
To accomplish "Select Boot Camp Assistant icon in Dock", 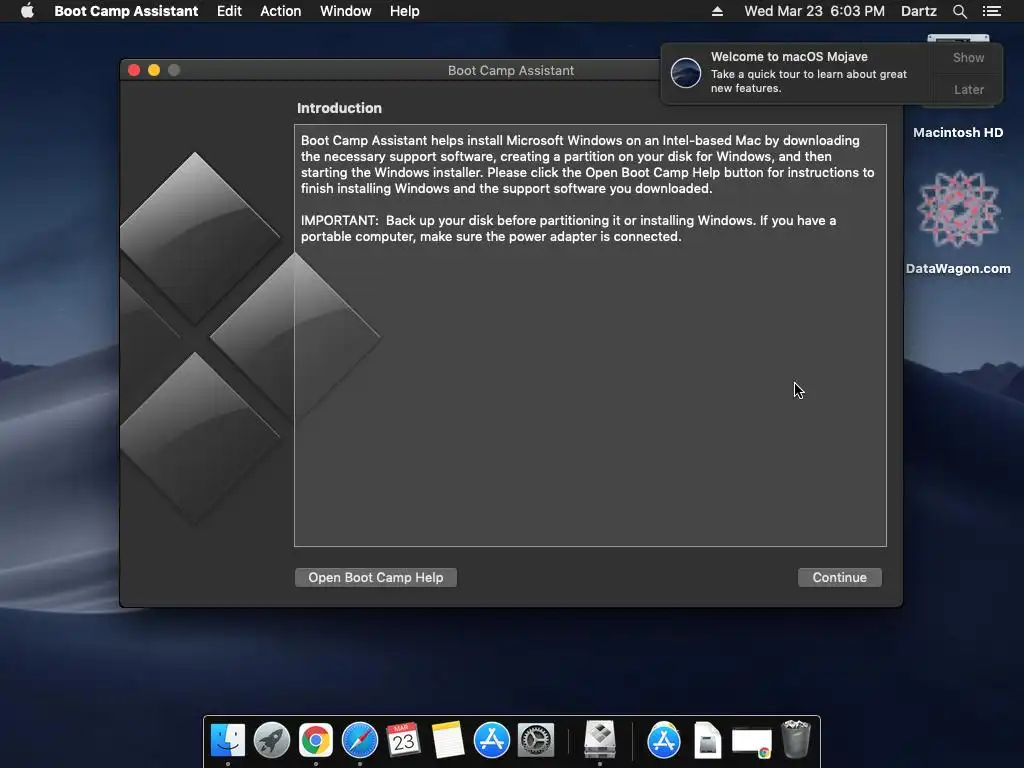I will pos(600,739).
